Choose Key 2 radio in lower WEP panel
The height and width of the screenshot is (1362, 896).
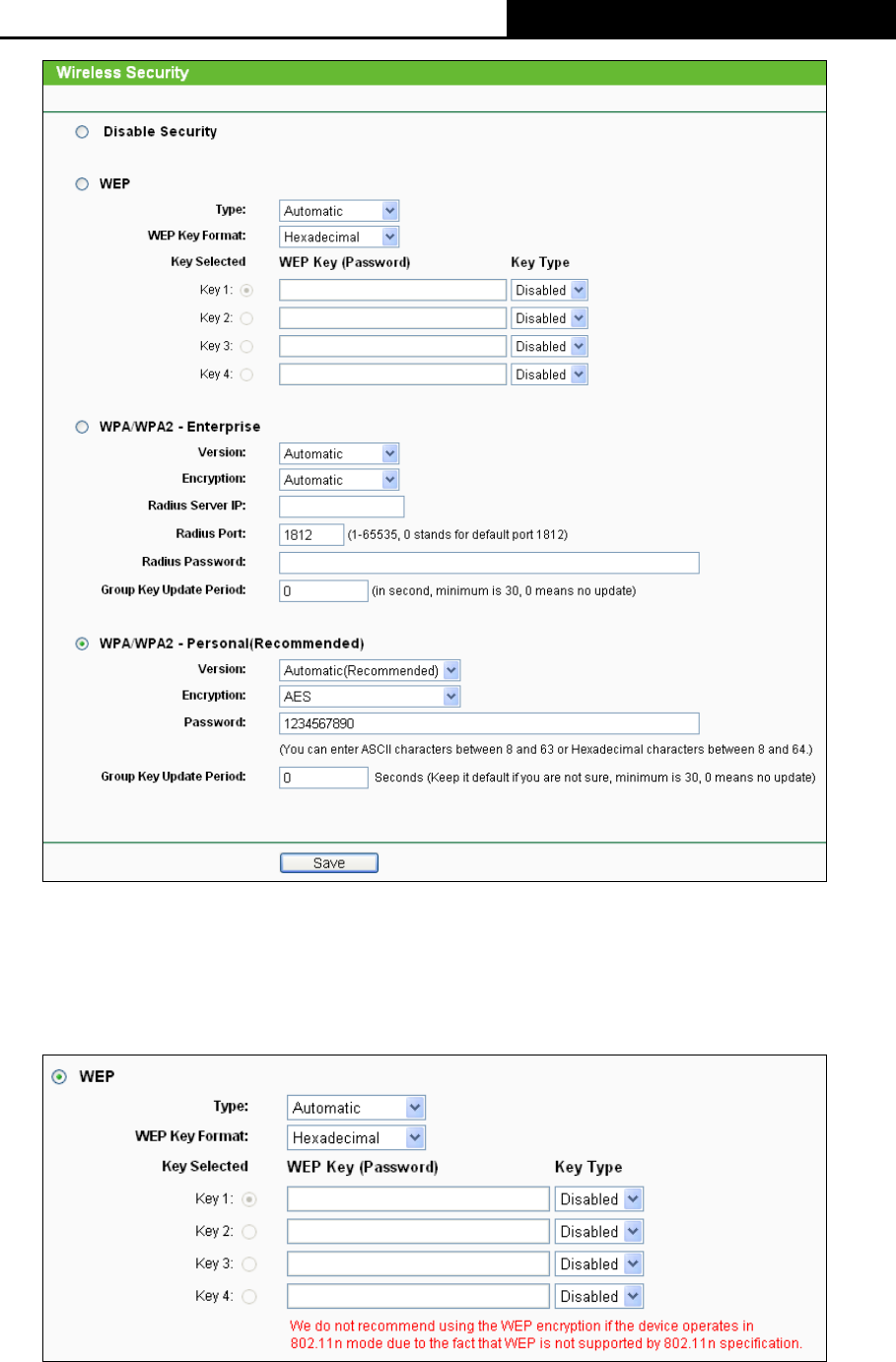click(249, 1232)
